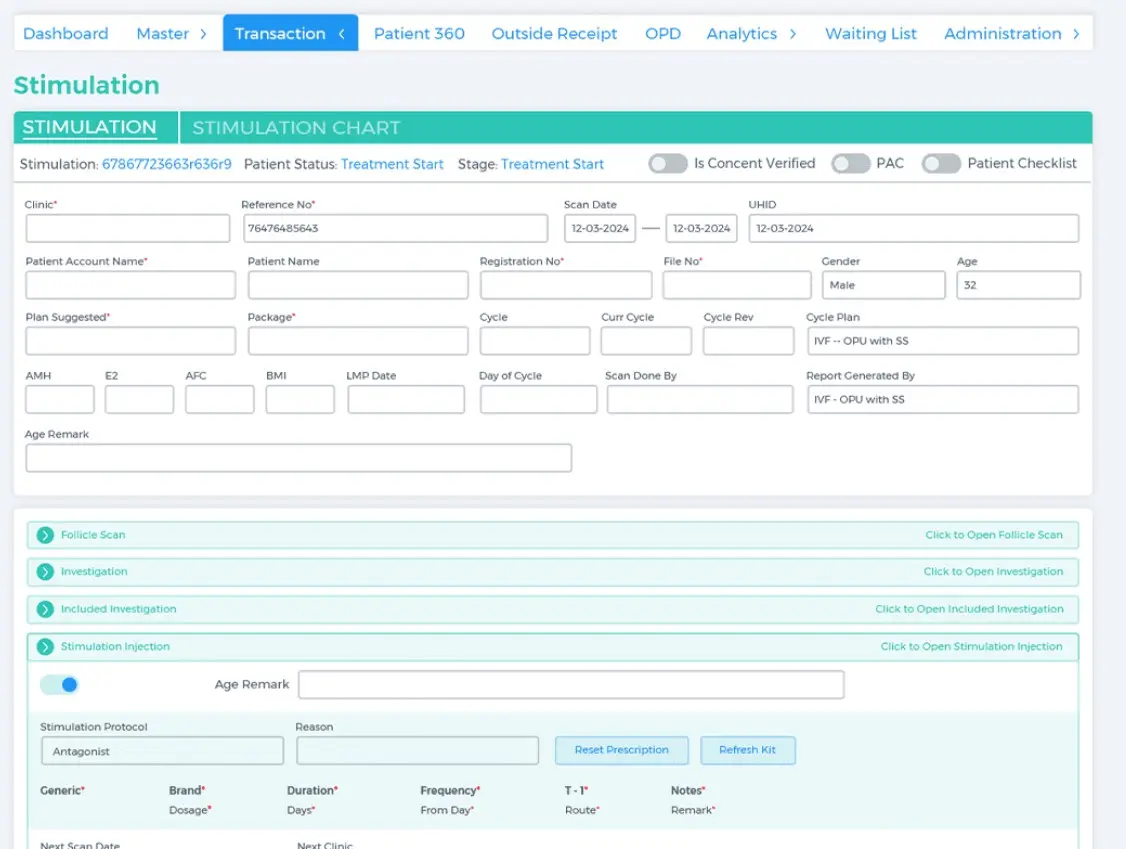Open the Included Investigation chevron icon
Screen dimensions: 1126x849
pyautogui.click(x=44, y=608)
